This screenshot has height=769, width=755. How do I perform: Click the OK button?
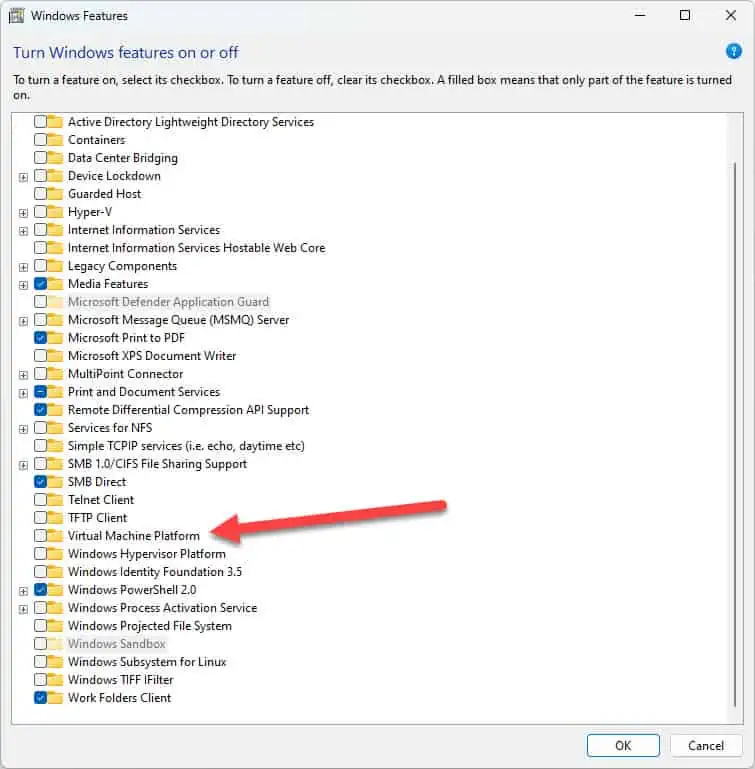(x=623, y=745)
